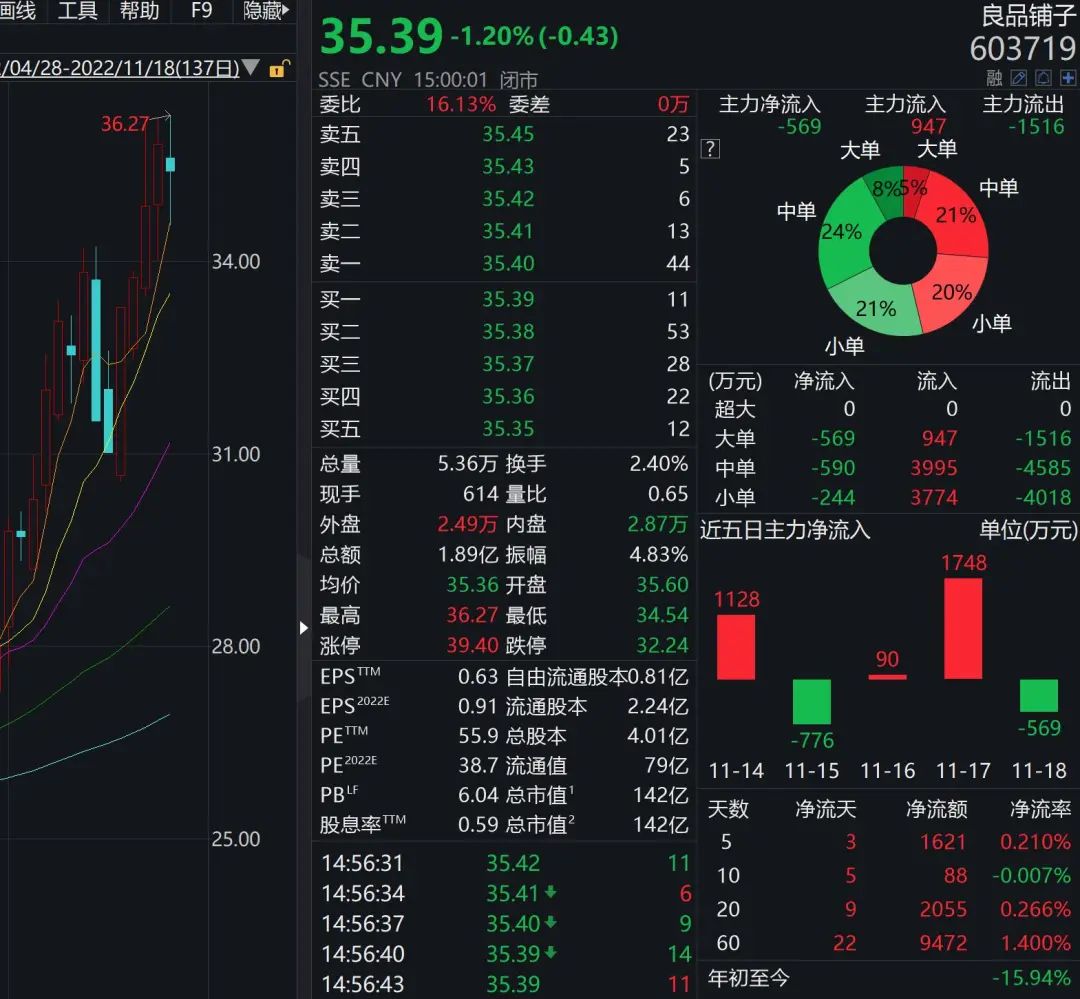Click the 买一 bid price 35.39
Viewport: 1080px width, 999px height.
click(508, 299)
